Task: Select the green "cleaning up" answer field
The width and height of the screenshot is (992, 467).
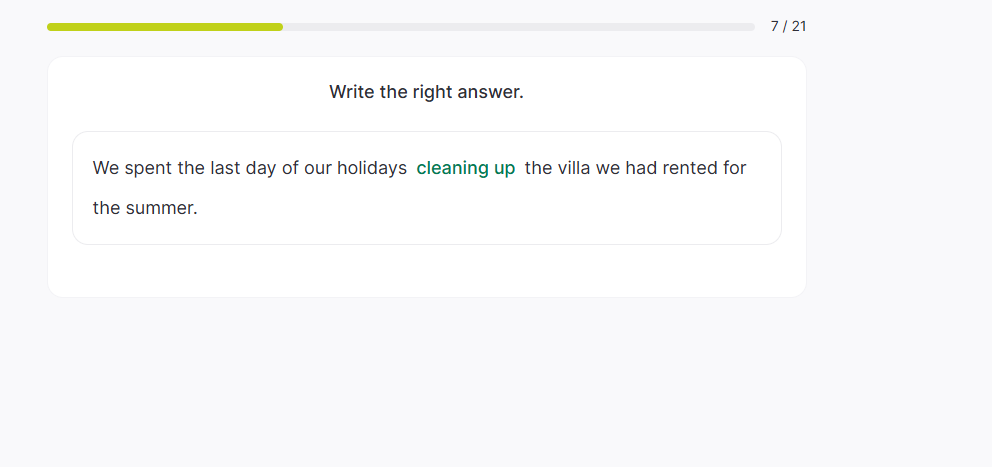Action: 466,168
